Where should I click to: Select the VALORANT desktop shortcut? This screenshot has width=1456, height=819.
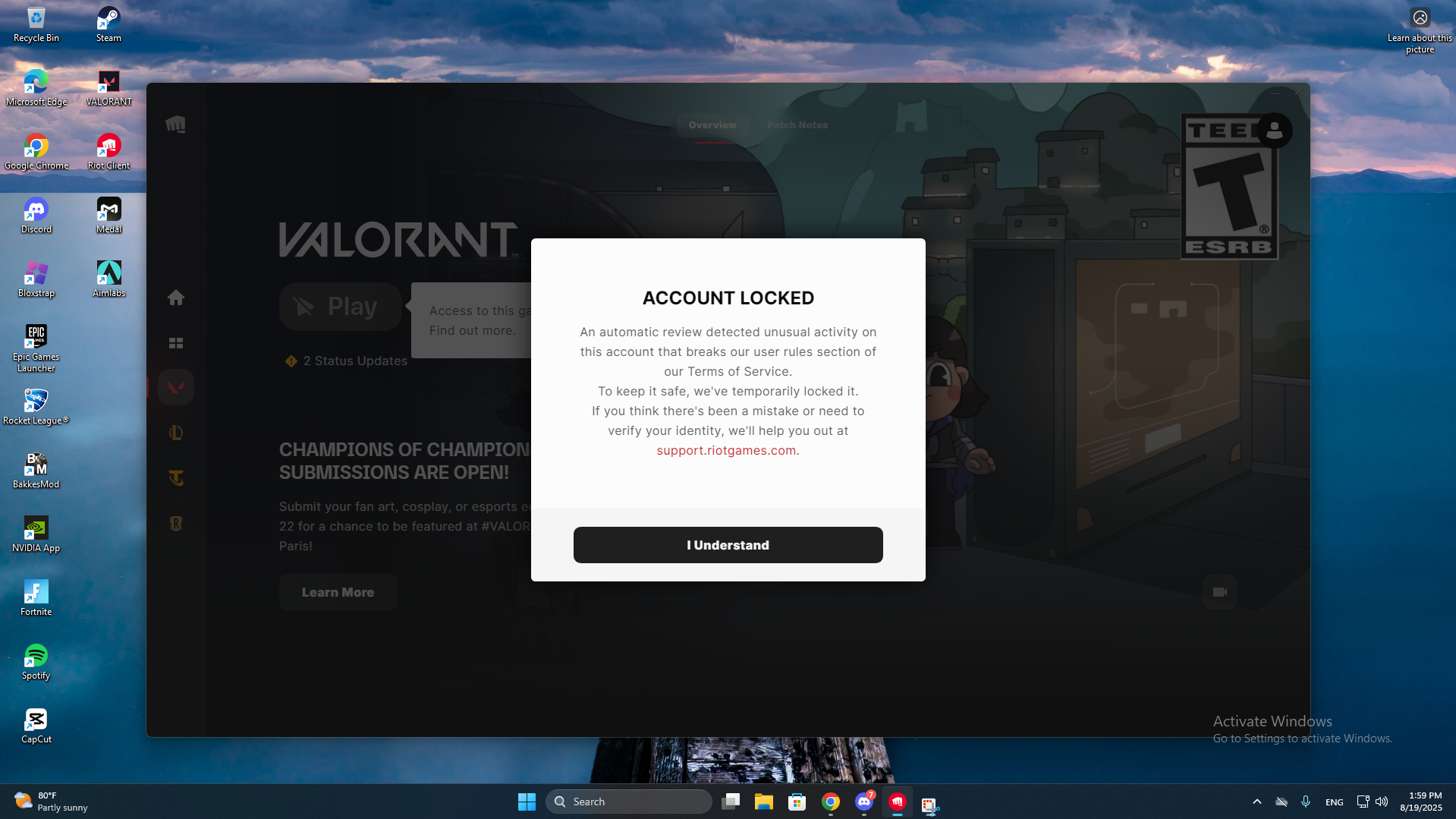(x=108, y=88)
